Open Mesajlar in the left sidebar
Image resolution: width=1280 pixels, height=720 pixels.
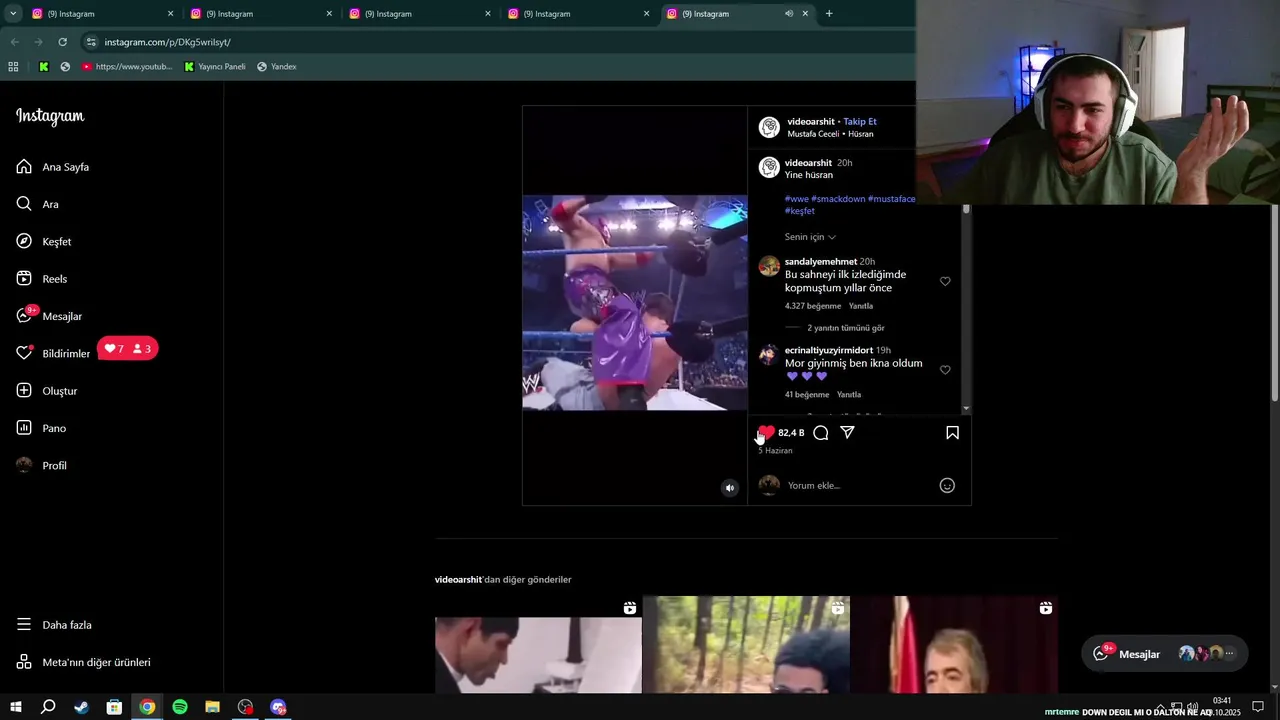pos(49,316)
